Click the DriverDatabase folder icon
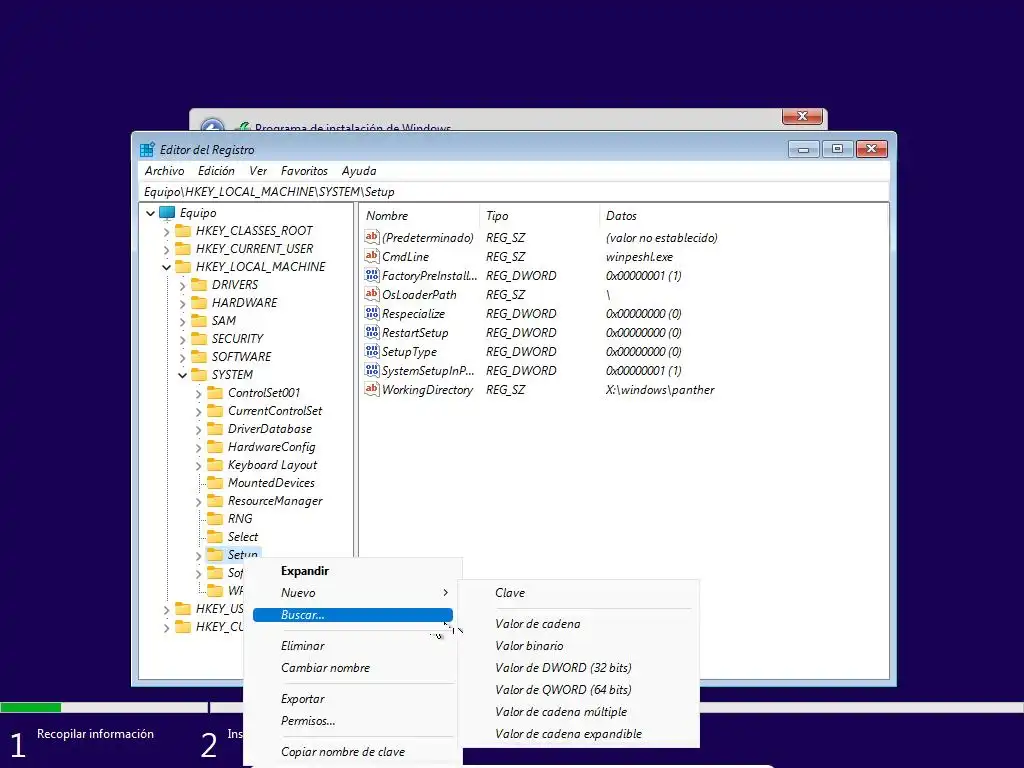Image resolution: width=1024 pixels, height=768 pixels. coord(215,428)
